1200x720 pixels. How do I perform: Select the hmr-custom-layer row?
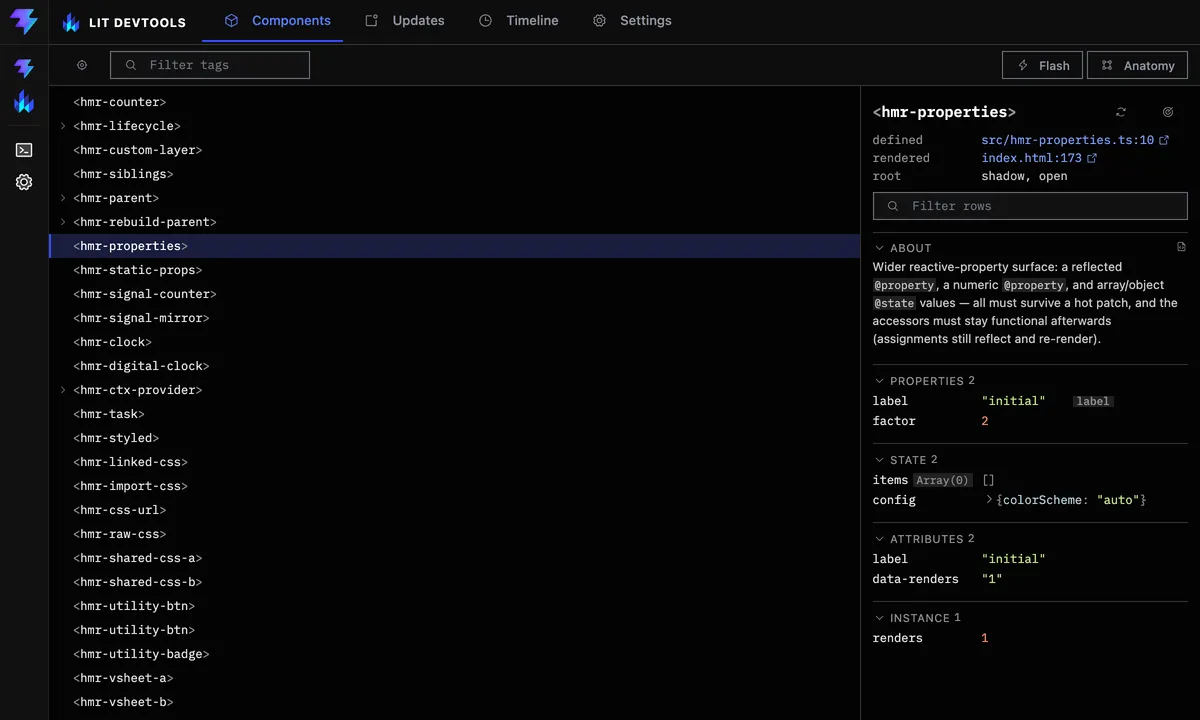tap(455, 150)
